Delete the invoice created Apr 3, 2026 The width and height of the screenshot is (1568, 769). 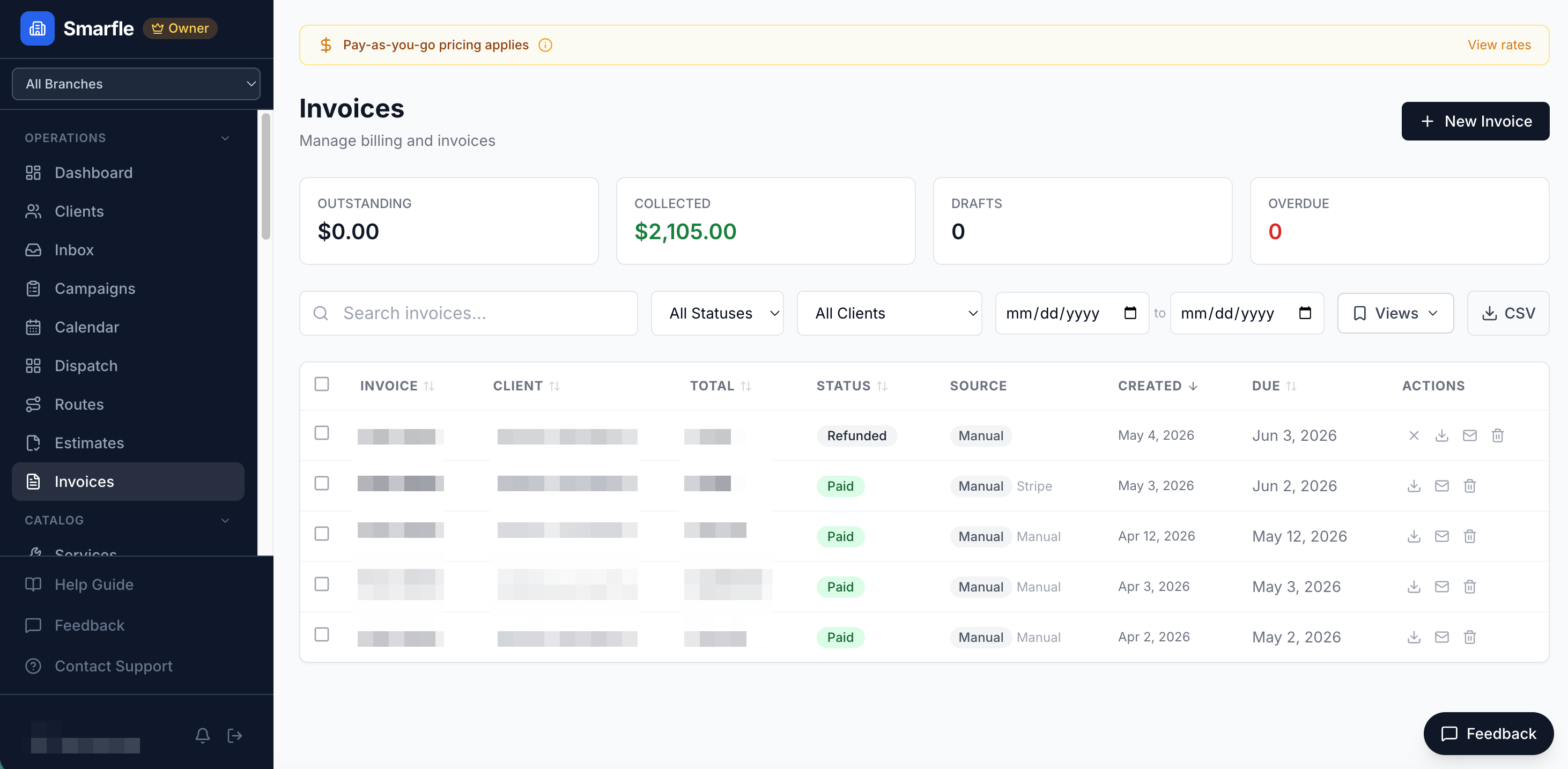1470,587
